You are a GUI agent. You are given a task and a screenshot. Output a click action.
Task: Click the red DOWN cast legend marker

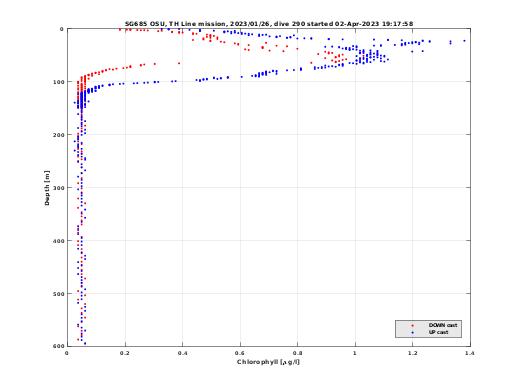point(412,325)
